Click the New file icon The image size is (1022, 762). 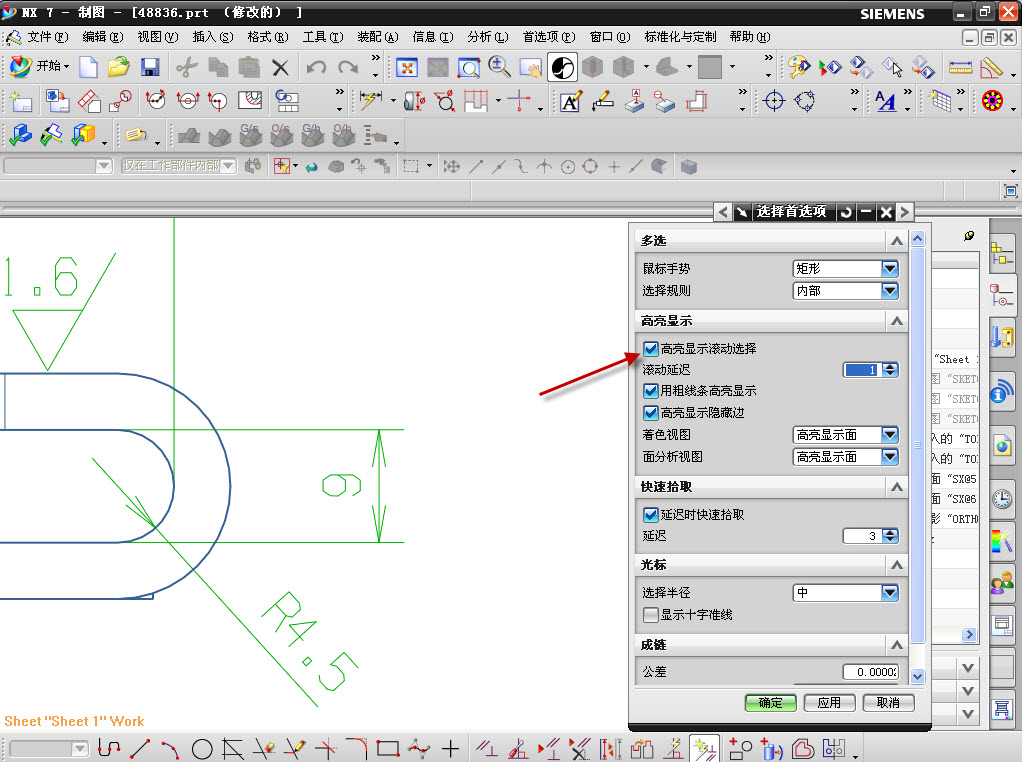pos(88,66)
